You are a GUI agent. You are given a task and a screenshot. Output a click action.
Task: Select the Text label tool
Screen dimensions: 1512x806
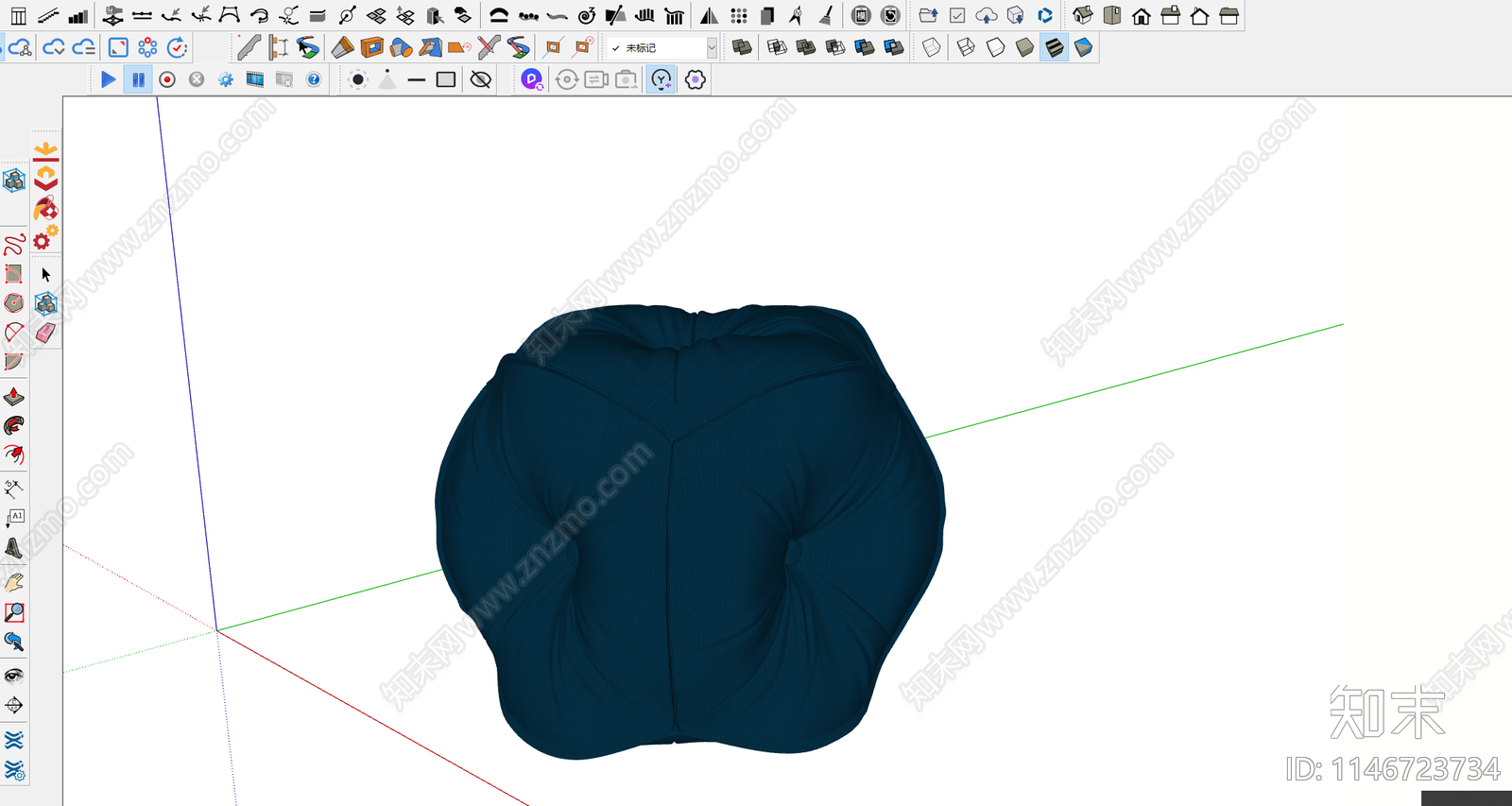click(14, 518)
